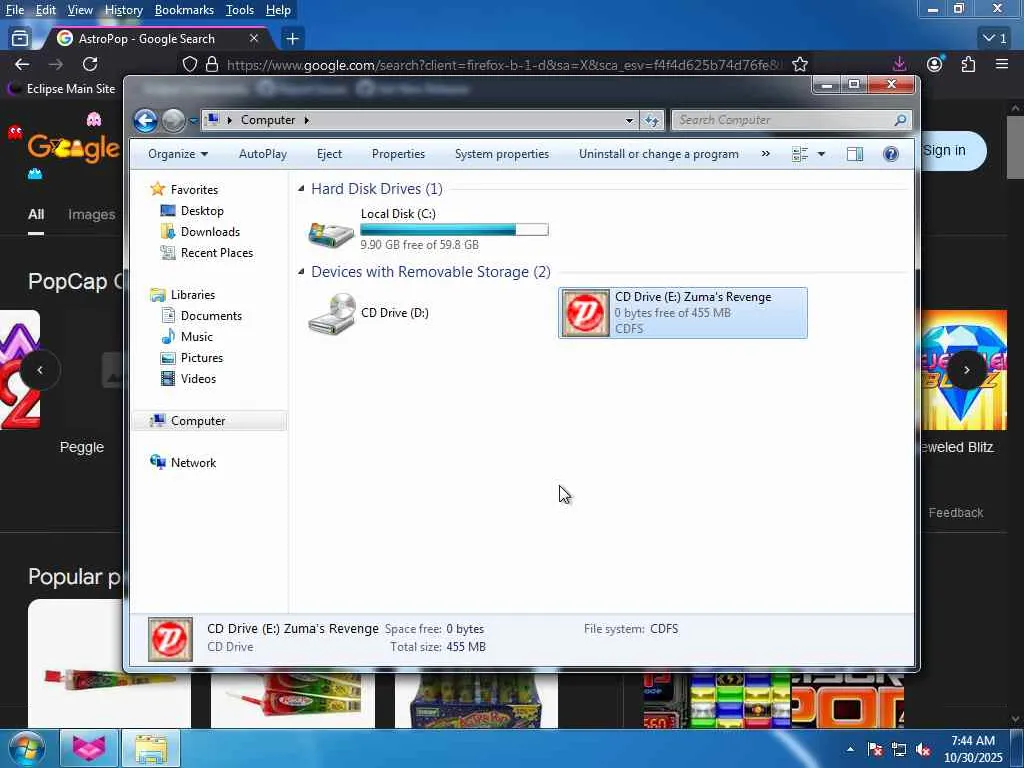
Task: Select Music library
Action: [196, 336]
